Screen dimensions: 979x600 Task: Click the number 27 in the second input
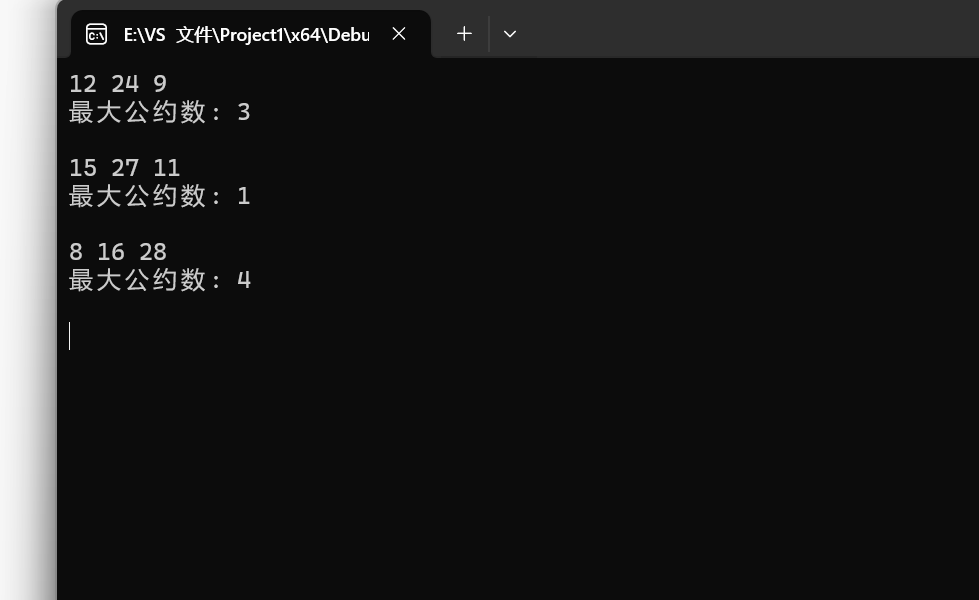tap(125, 168)
